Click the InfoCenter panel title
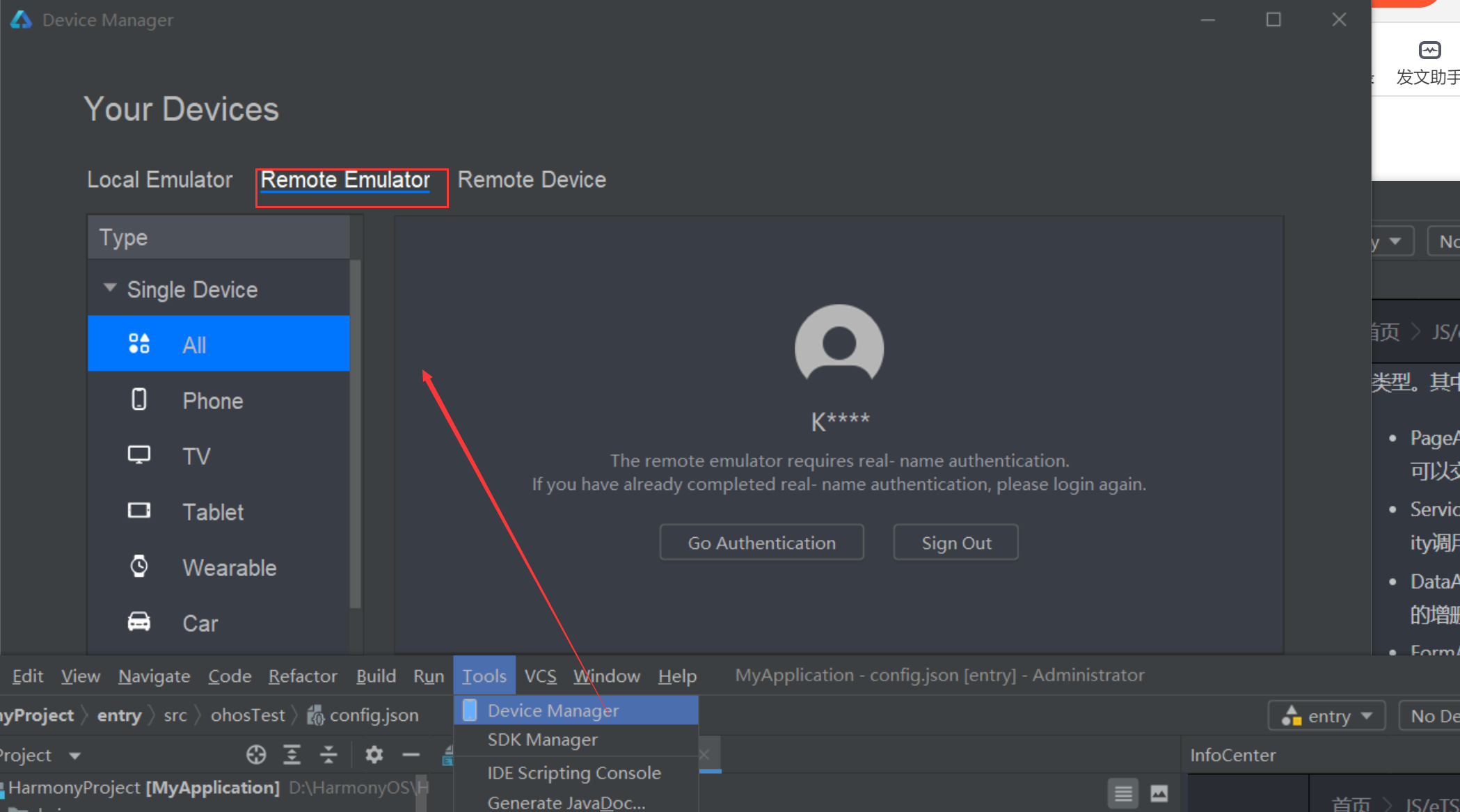 tap(1232, 756)
